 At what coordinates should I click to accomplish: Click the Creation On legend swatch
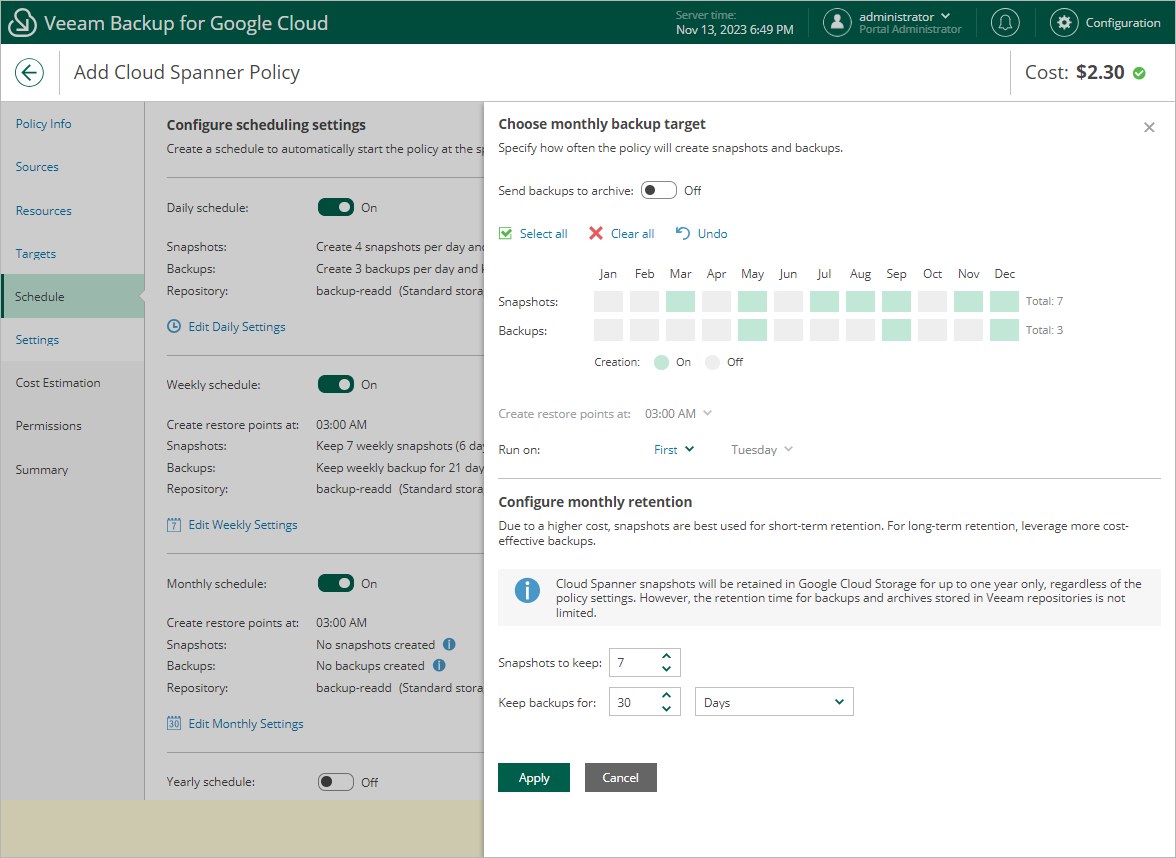pos(661,362)
